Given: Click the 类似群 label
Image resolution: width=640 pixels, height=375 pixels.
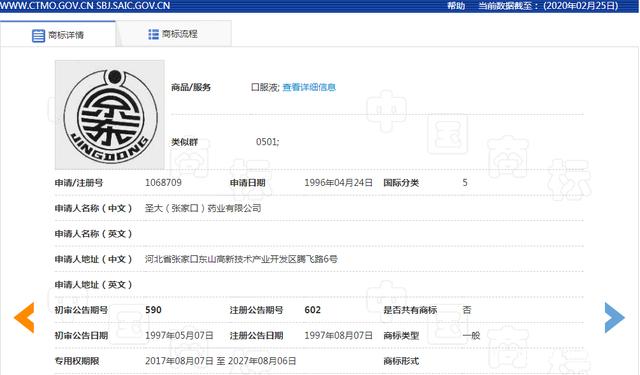Looking at the screenshot, I should pos(184,142).
